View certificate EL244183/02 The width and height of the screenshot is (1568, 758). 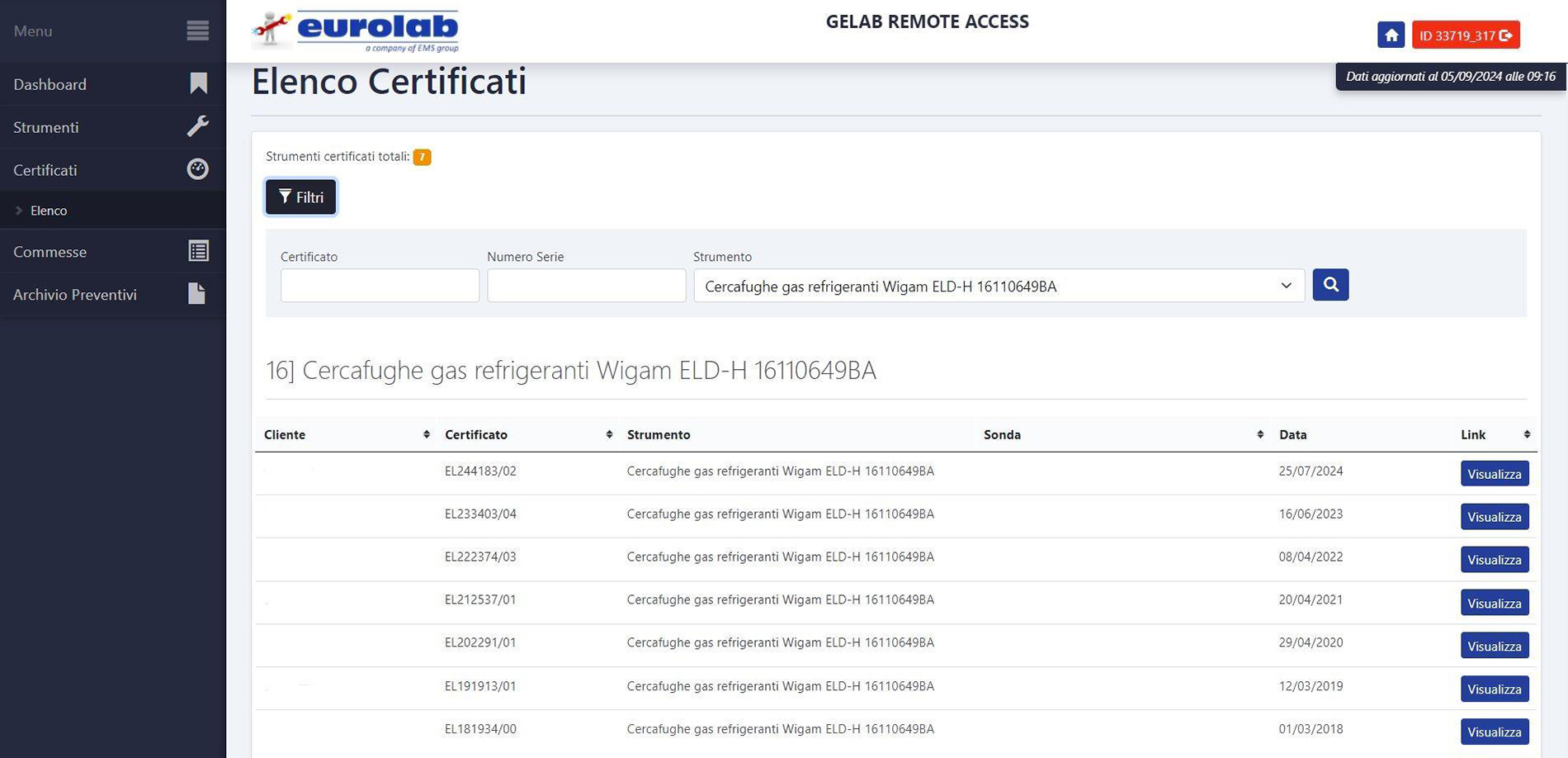tap(1495, 474)
